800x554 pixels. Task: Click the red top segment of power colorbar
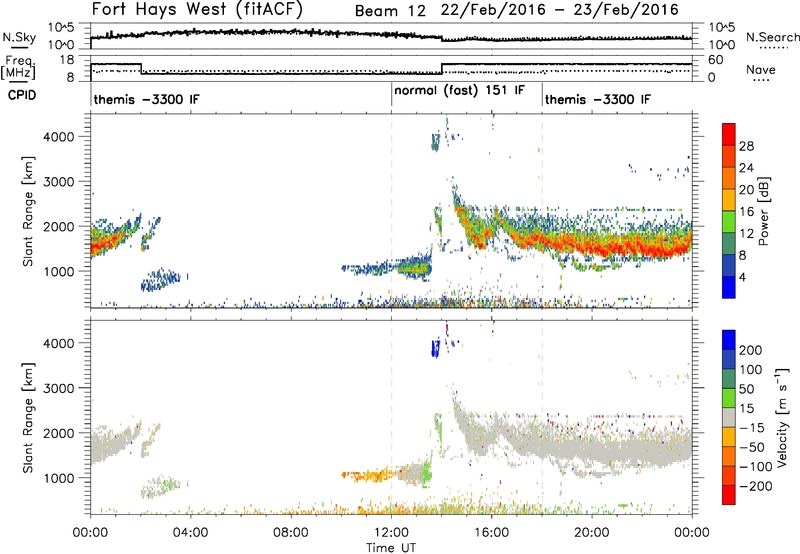(729, 134)
